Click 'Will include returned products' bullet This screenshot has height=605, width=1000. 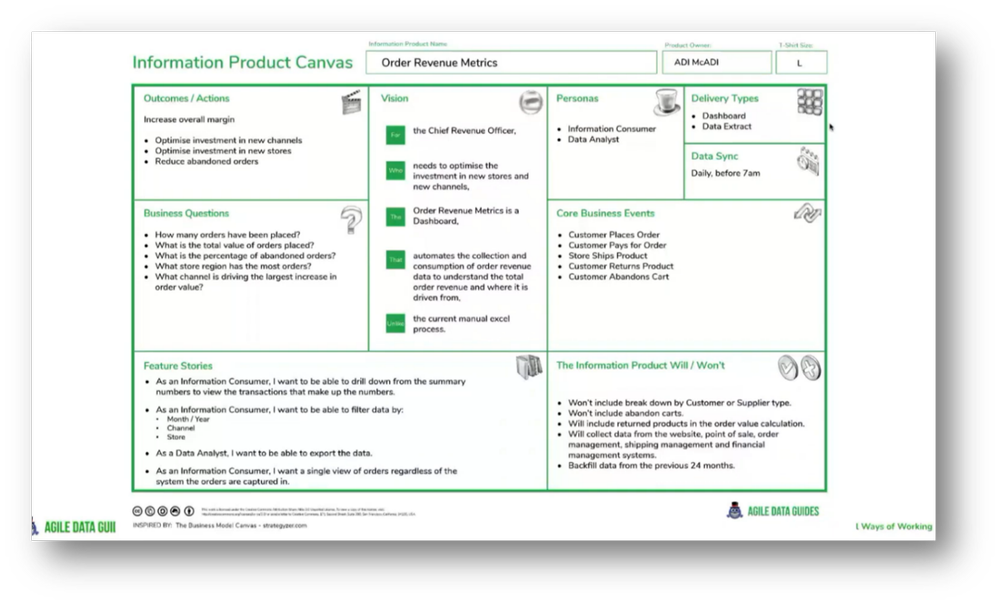pyautogui.click(x=686, y=423)
